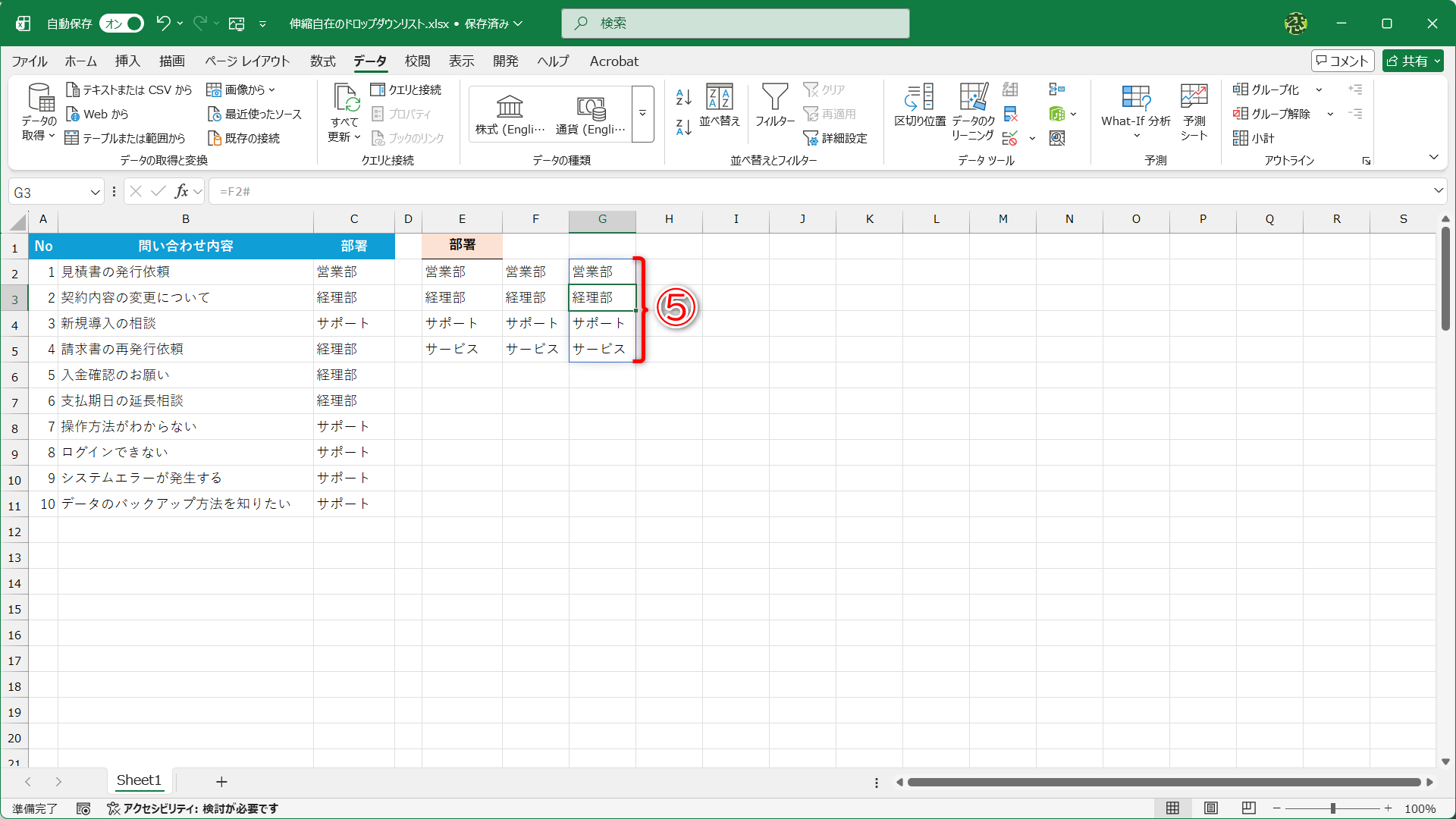Switch to Page Layout view in status bar

point(1211,808)
